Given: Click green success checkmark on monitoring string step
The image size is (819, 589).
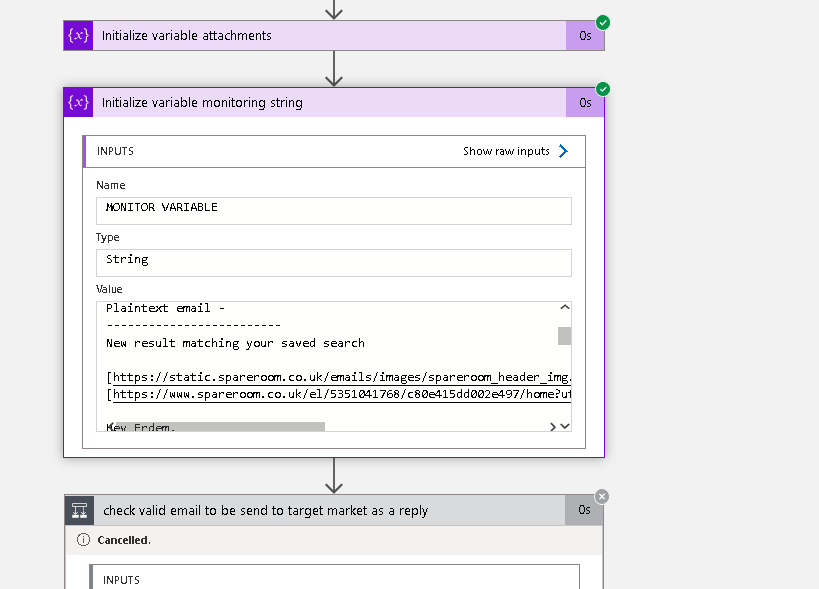Looking at the screenshot, I should click(603, 89).
